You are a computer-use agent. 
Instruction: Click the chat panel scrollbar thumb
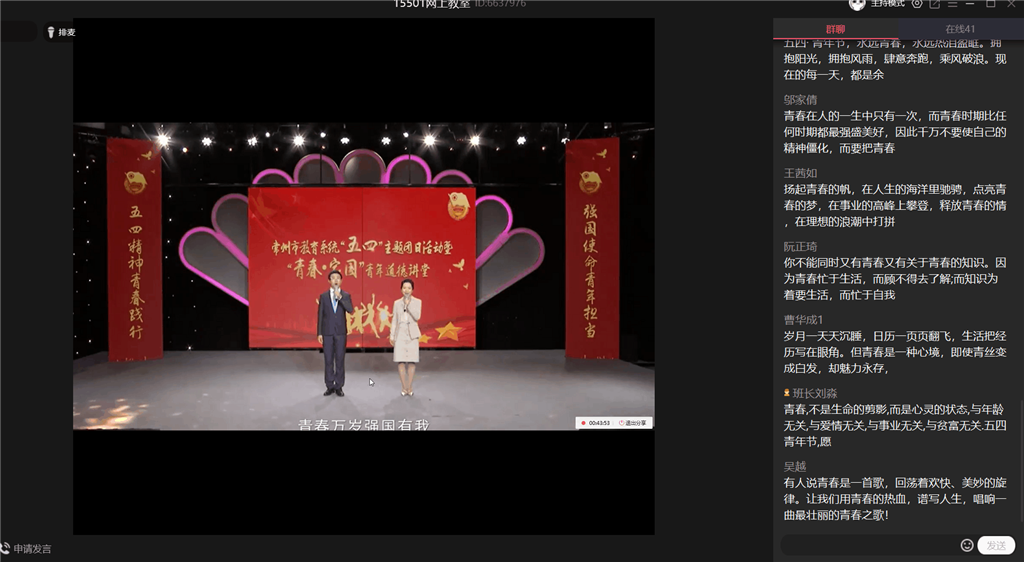coord(1021,462)
